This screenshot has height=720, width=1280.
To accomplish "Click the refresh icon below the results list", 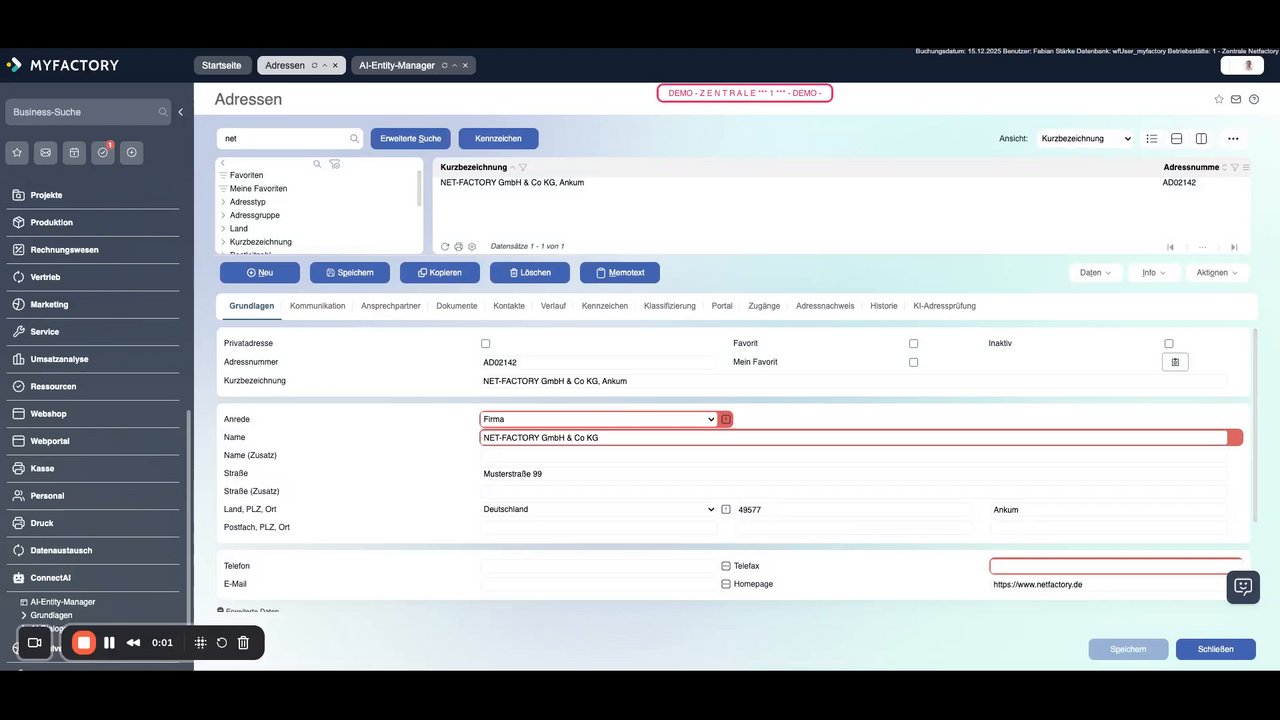I will 445,247.
